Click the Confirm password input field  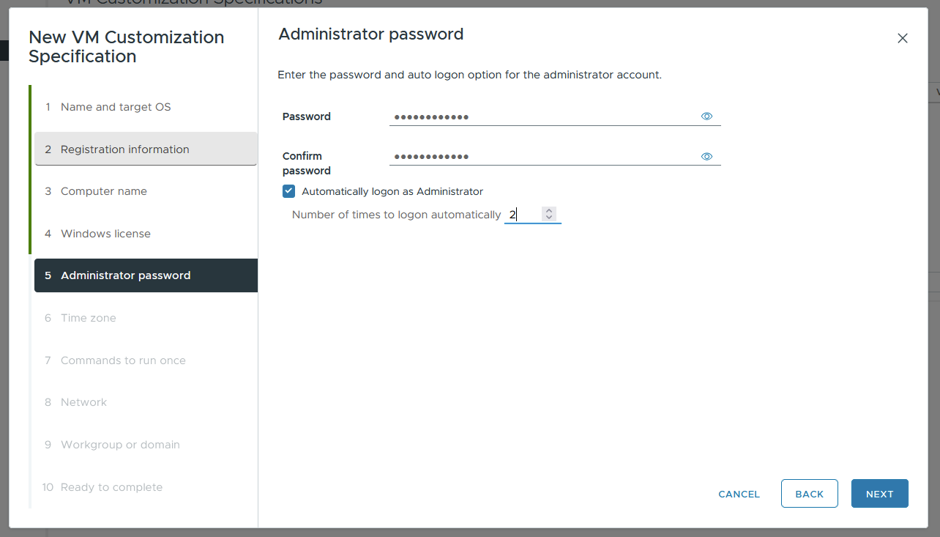tap(544, 156)
